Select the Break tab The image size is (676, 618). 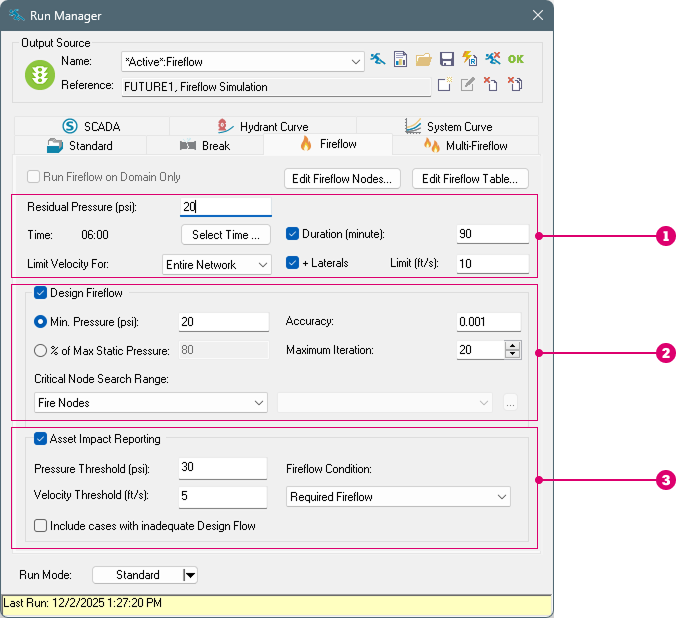point(205,145)
